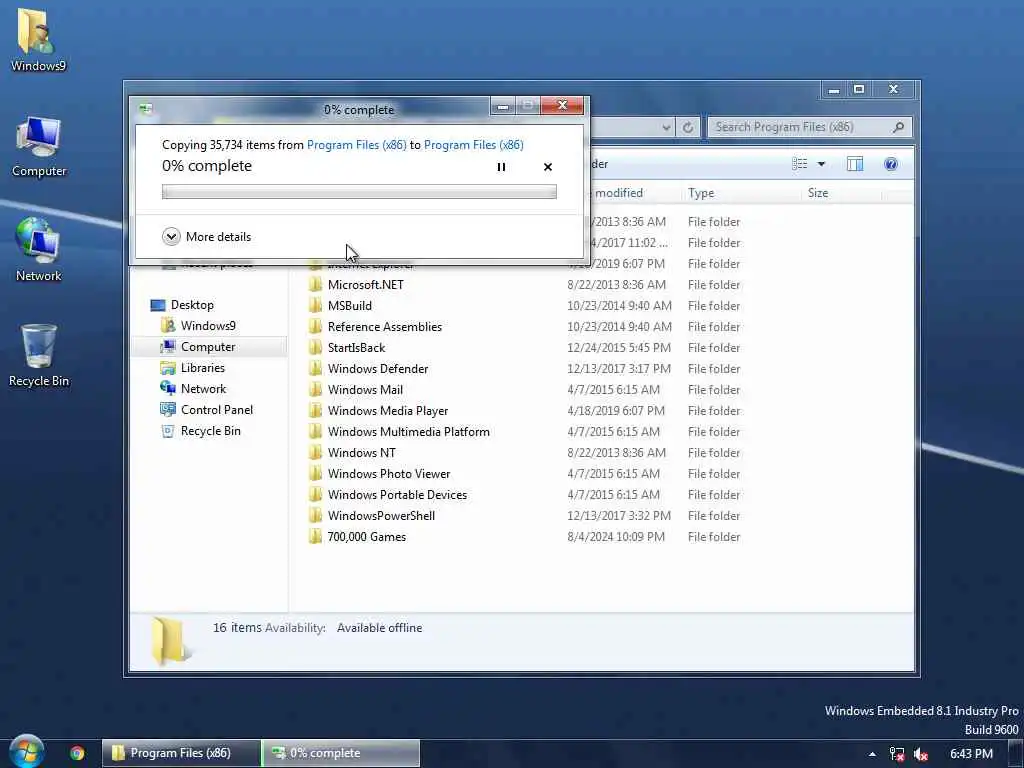Open the address bar history dropdown
Screen dimensions: 1024x768
coord(666,127)
